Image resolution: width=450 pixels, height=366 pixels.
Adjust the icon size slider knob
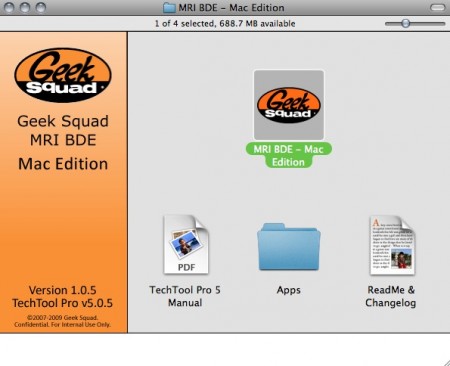[405, 23]
